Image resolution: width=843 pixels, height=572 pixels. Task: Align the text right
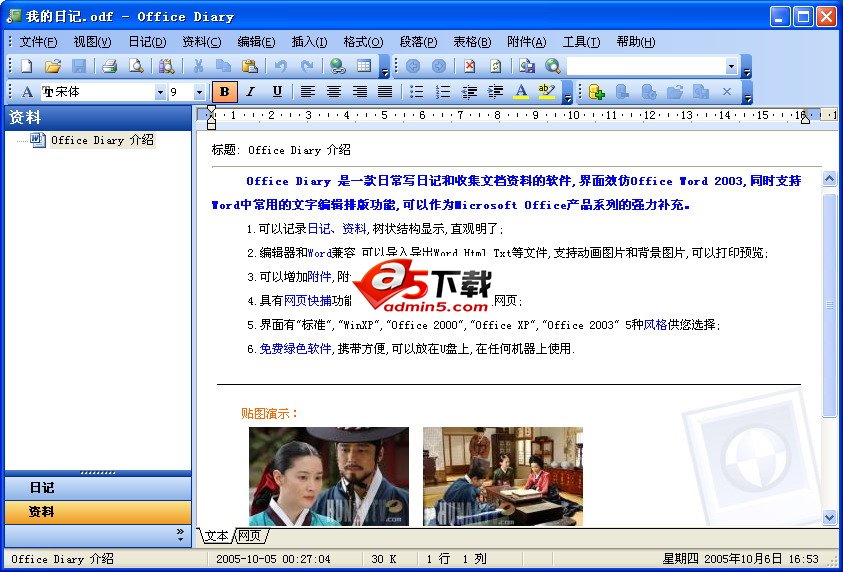[360, 92]
